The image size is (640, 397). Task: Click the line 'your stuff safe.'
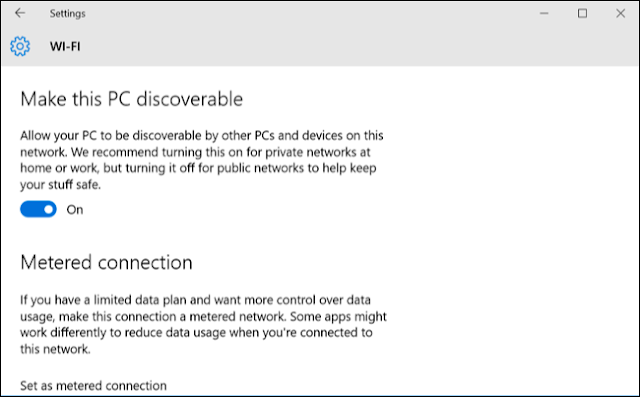tap(60, 185)
